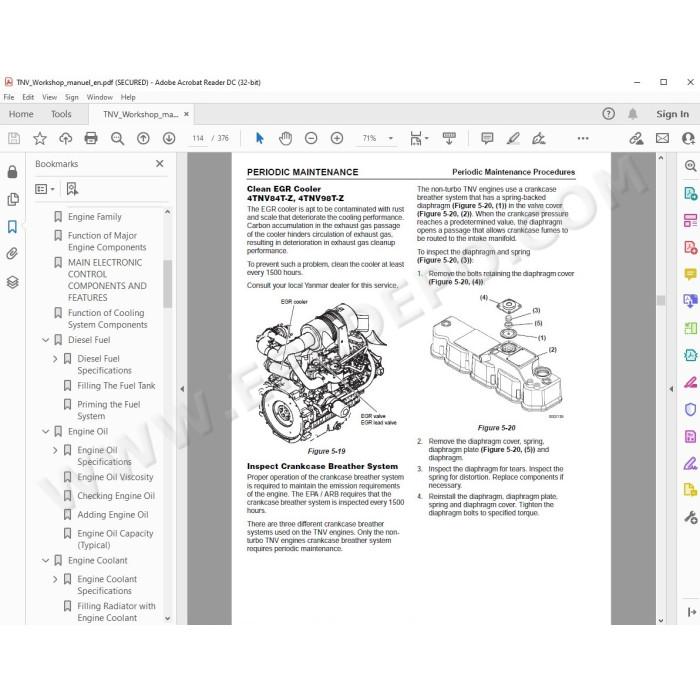Viewport: 700px width, 700px height.
Task: Activate the Hand pan tool
Action: [285, 138]
